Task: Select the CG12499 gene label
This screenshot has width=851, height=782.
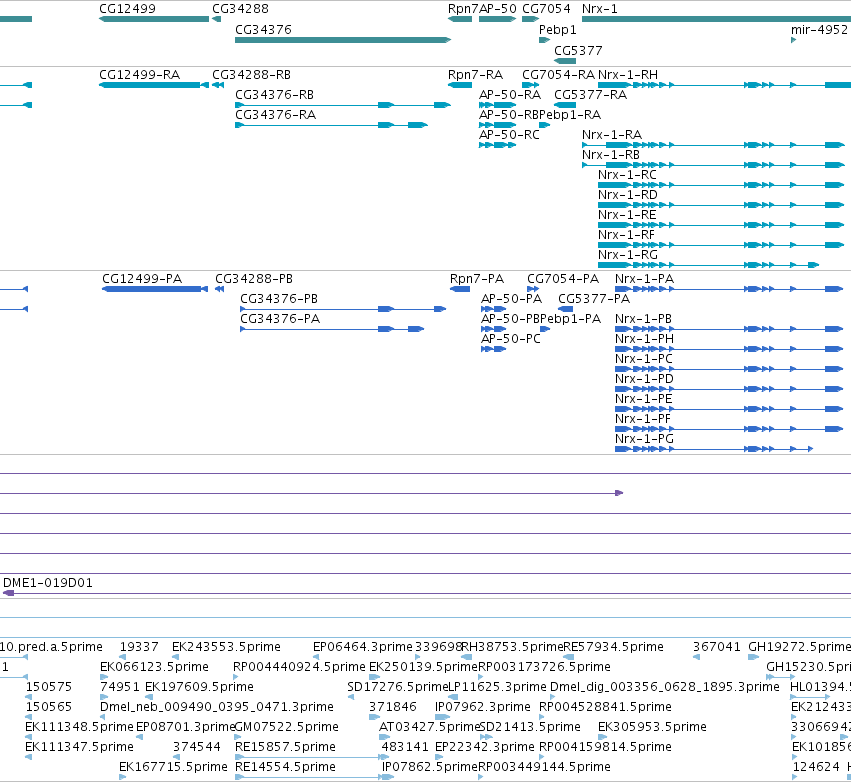Action: [127, 9]
